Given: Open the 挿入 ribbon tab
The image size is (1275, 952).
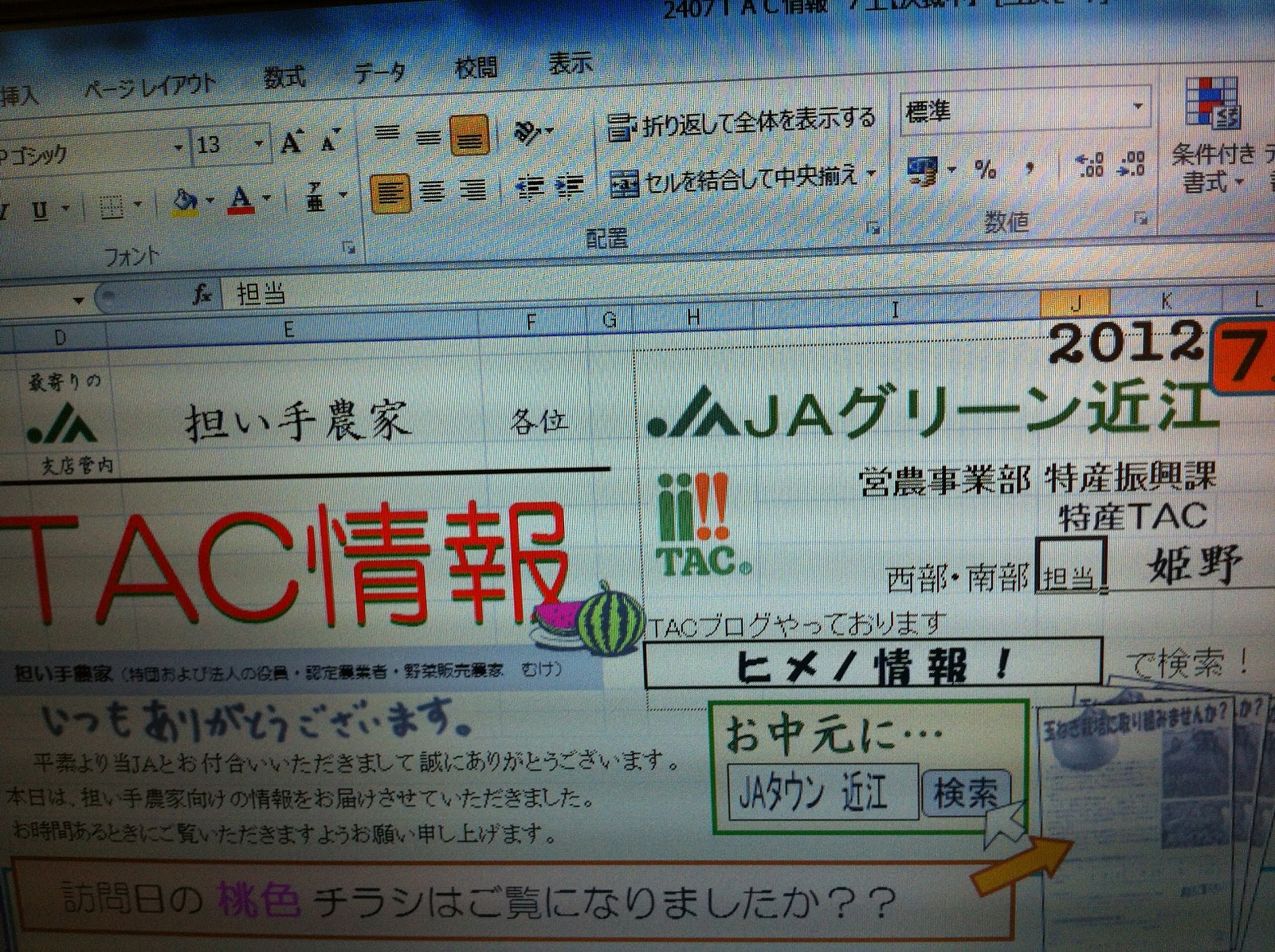Looking at the screenshot, I should point(18,96).
